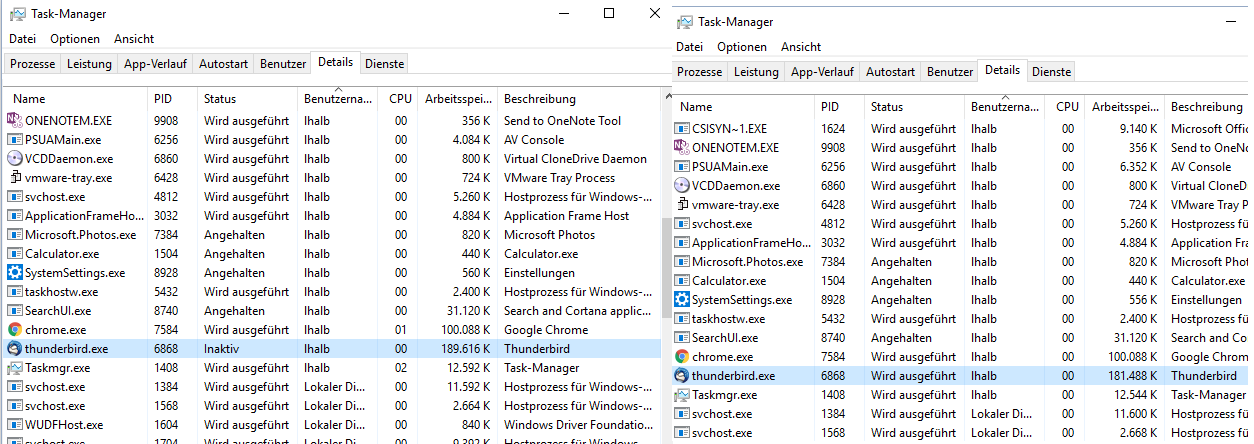Click thunderbird.exe icon in left window

[x=14, y=348]
